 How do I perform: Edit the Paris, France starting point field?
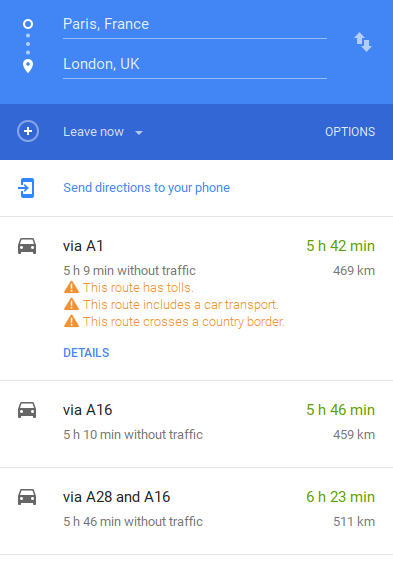pyautogui.click(x=195, y=24)
